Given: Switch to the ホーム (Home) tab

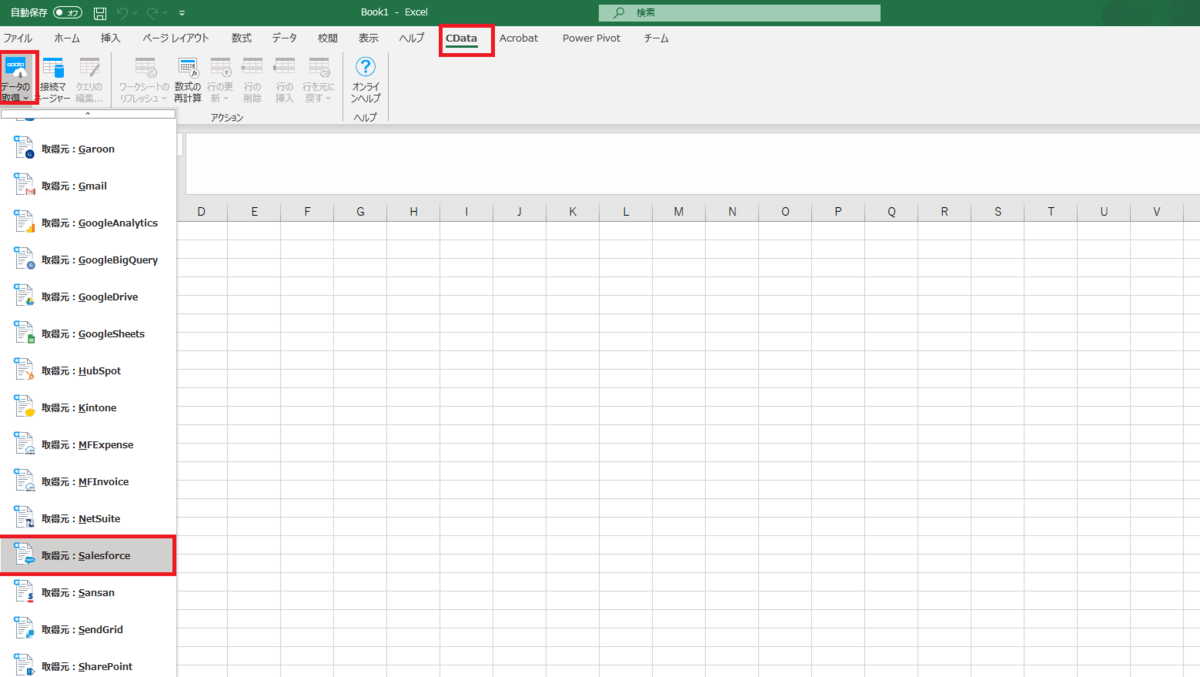Looking at the screenshot, I should tap(67, 38).
